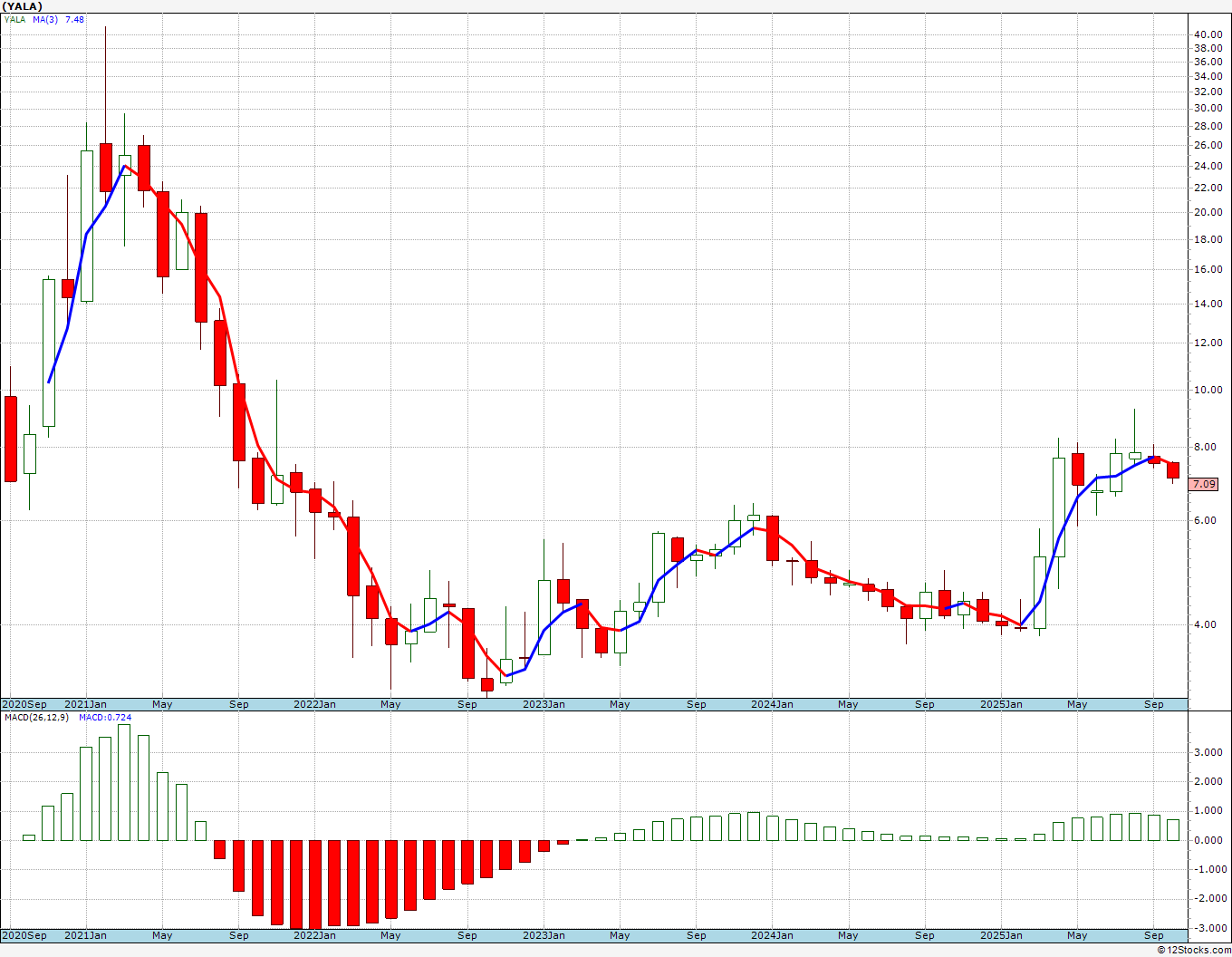Image resolution: width=1232 pixels, height=957 pixels.
Task: Click 2020Sep on the MACD panel date axis
Action: pos(24,935)
